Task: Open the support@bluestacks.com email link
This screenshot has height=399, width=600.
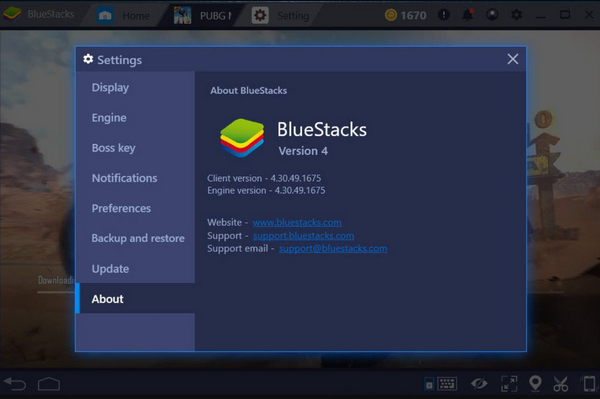Action: click(x=333, y=248)
